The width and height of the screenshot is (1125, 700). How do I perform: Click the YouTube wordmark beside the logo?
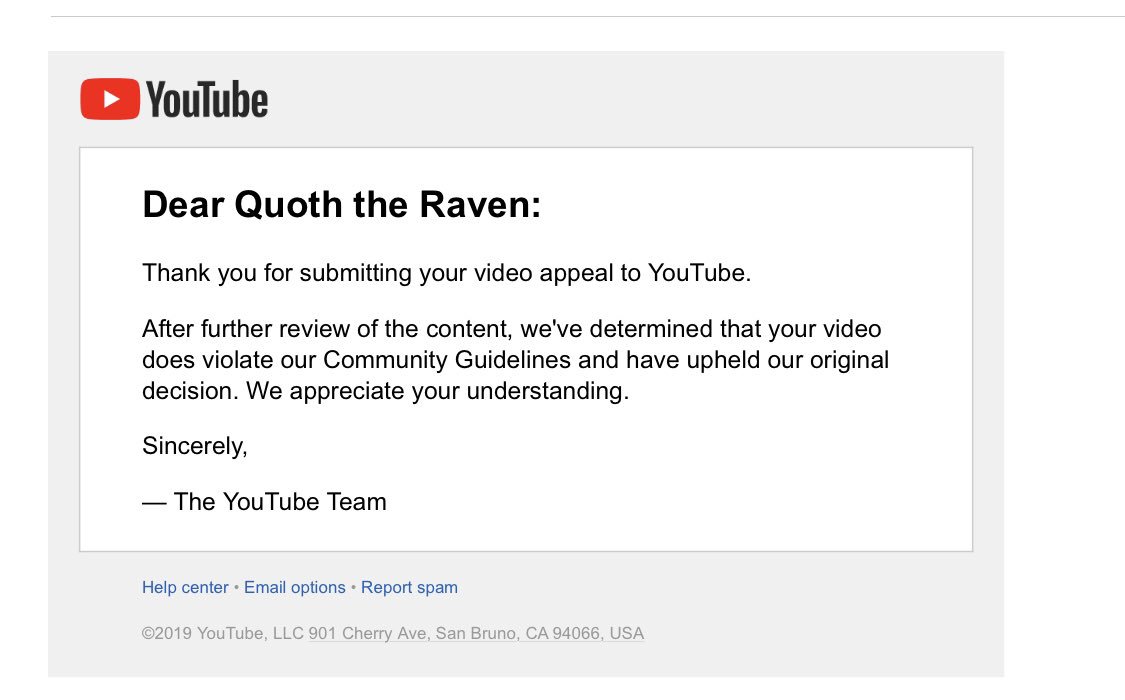click(207, 100)
